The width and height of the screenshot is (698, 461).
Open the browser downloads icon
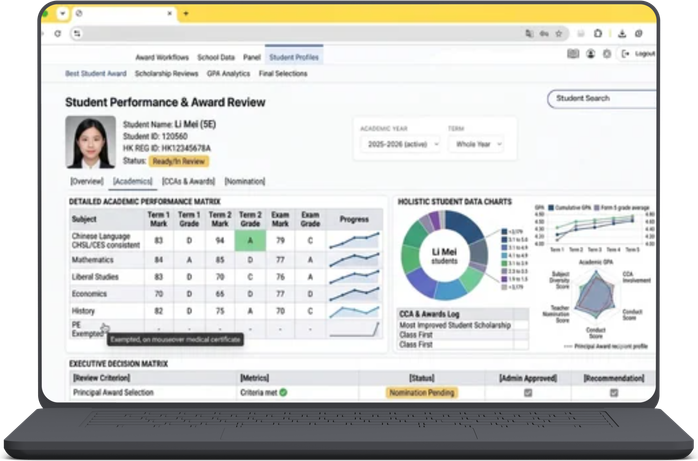click(x=622, y=33)
